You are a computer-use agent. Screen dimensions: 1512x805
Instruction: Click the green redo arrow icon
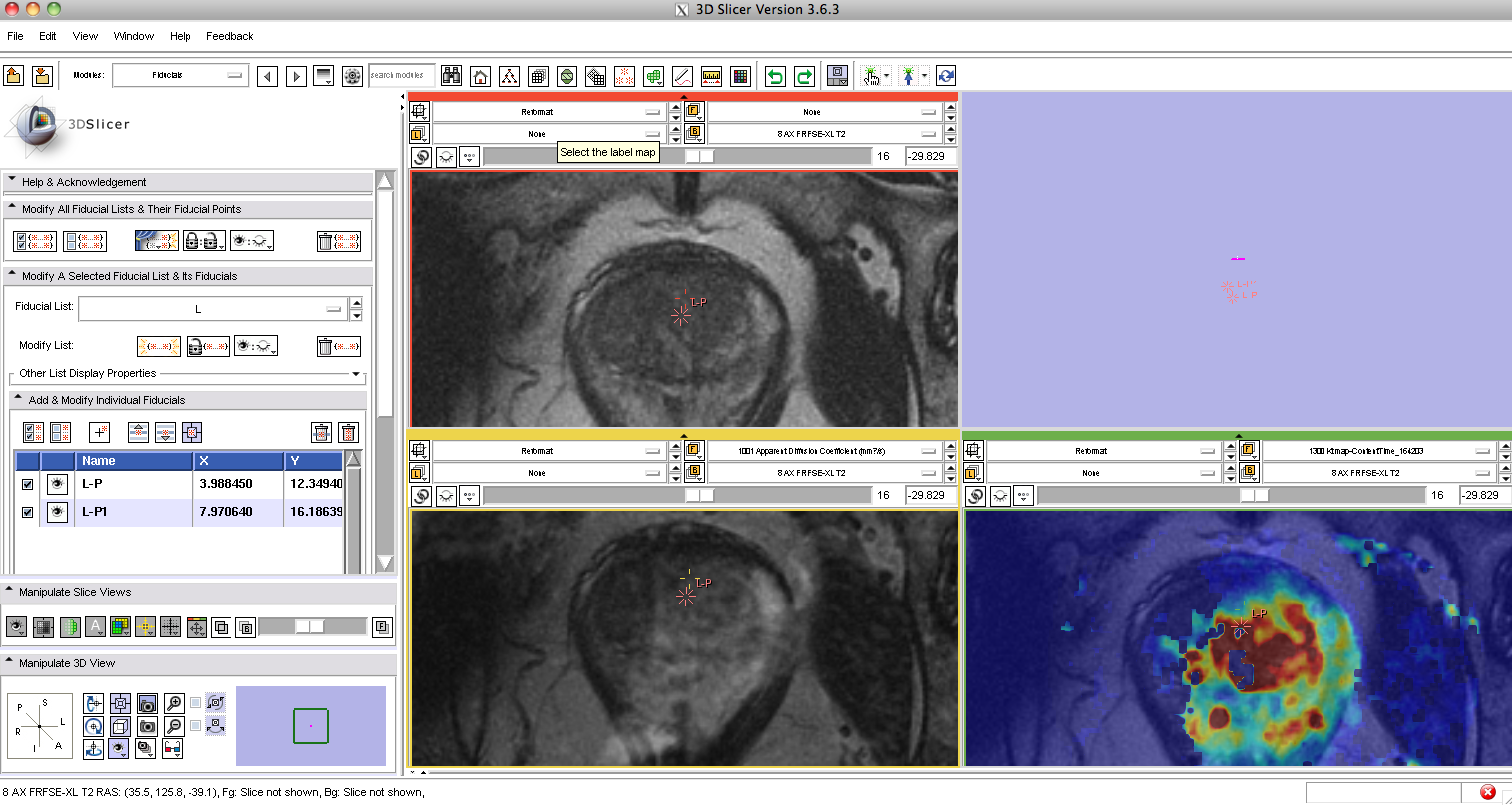pyautogui.click(x=804, y=76)
